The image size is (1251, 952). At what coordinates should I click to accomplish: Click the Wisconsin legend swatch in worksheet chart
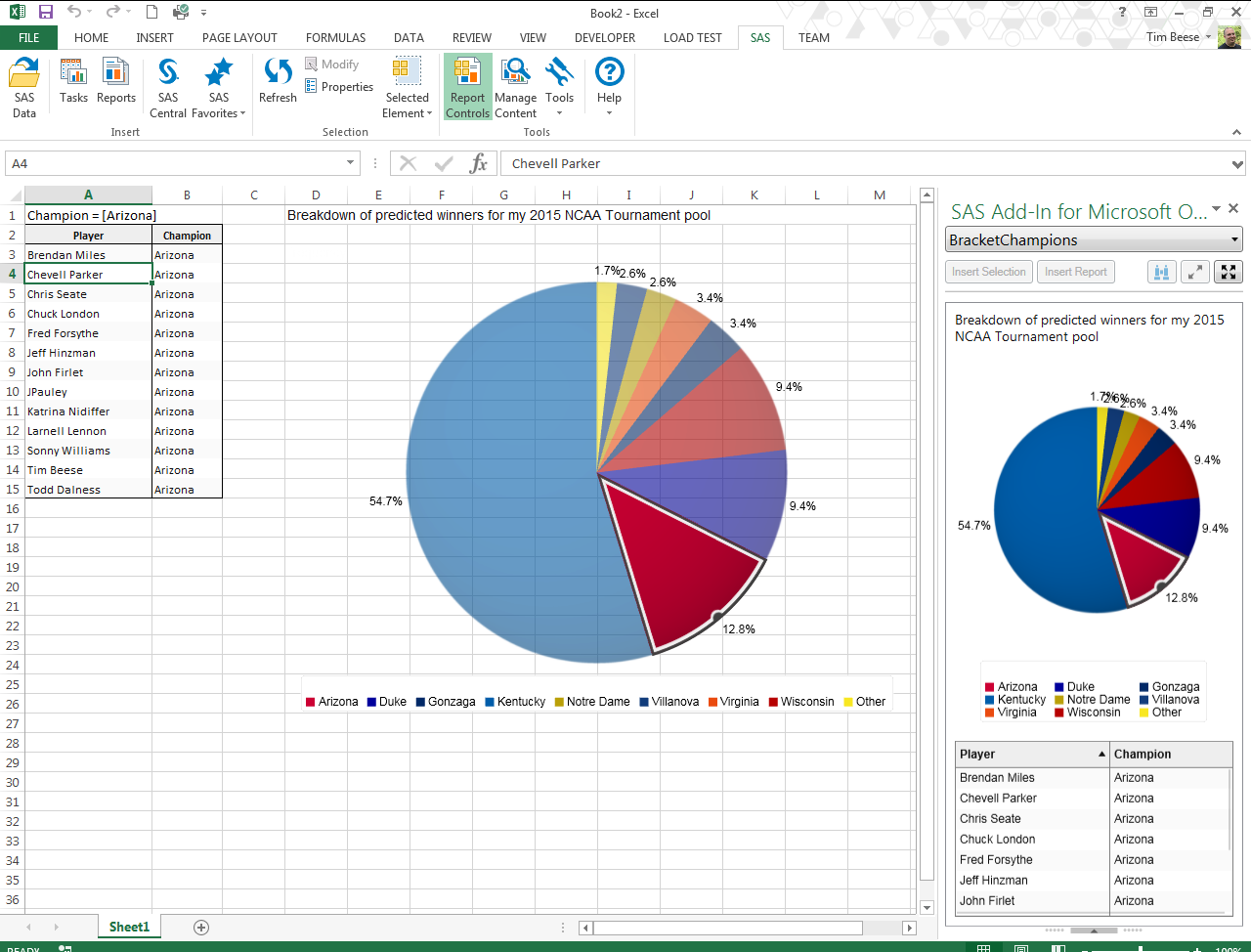point(773,702)
